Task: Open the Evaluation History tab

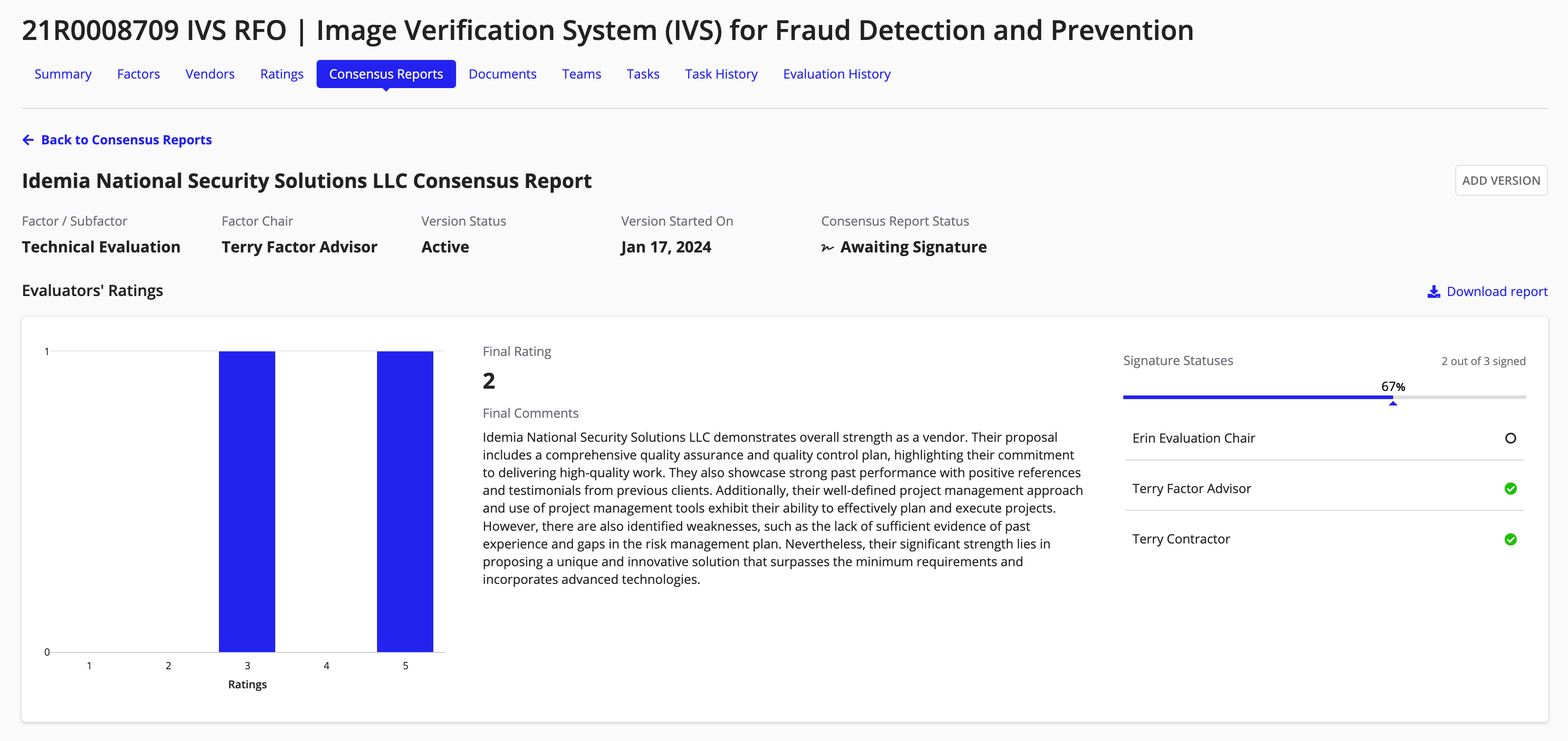Action: [836, 74]
